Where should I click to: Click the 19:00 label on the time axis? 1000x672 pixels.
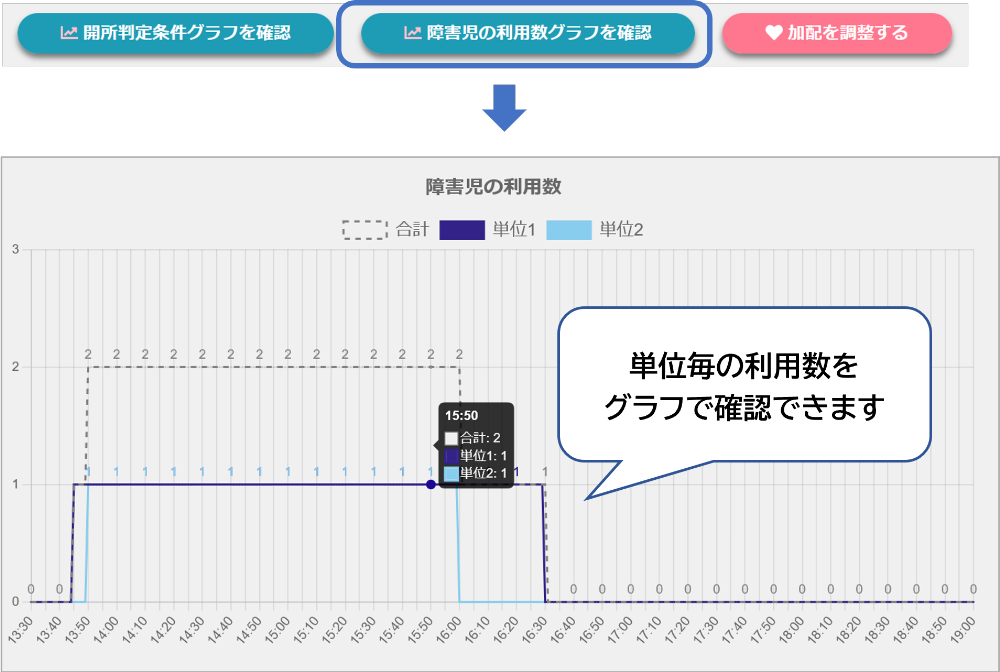coord(963,631)
